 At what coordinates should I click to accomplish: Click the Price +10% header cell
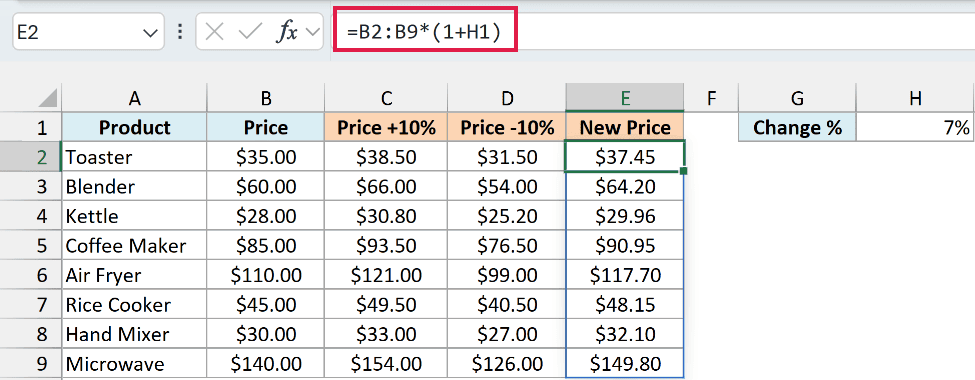pos(386,127)
